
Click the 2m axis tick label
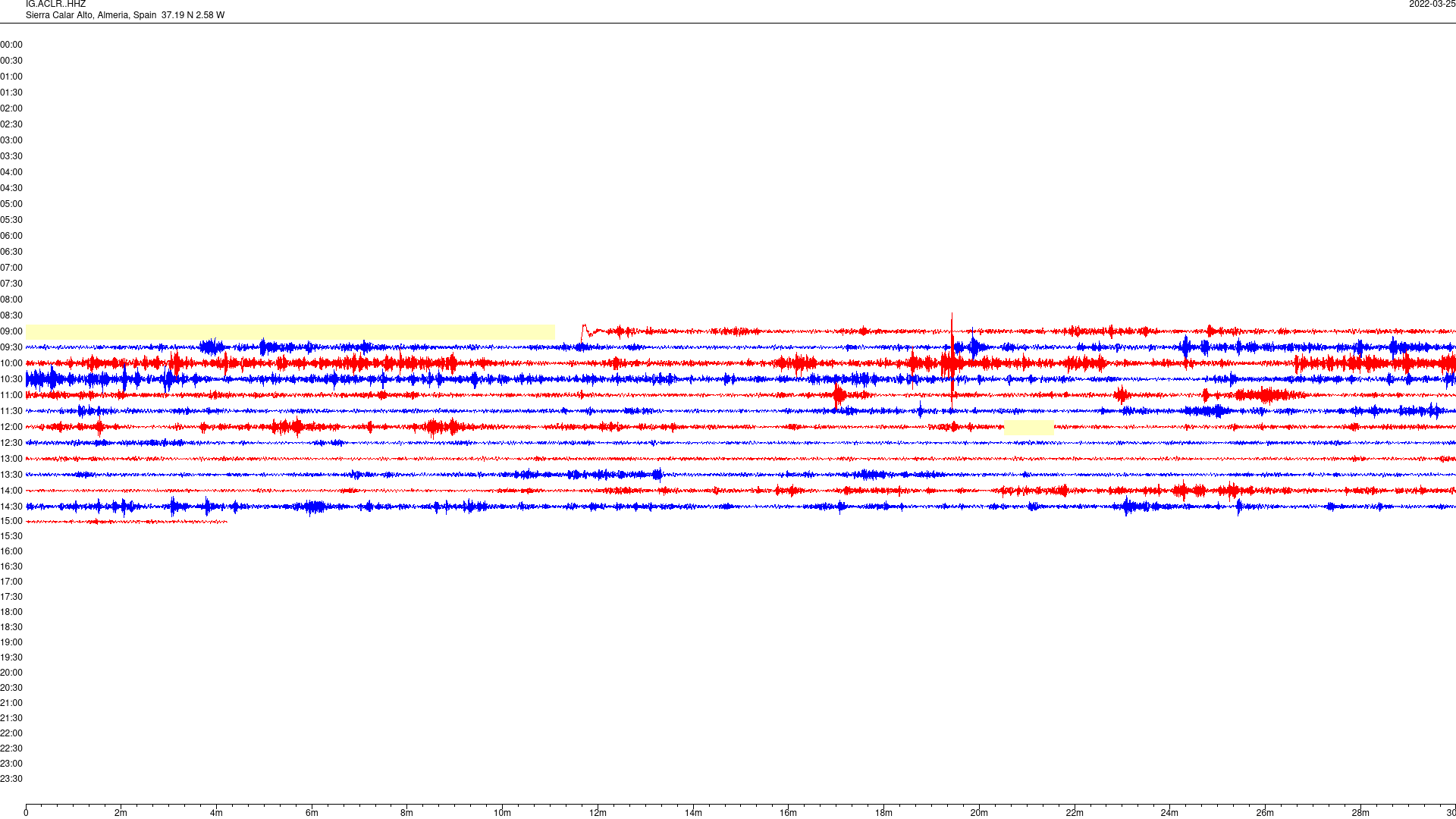121,813
